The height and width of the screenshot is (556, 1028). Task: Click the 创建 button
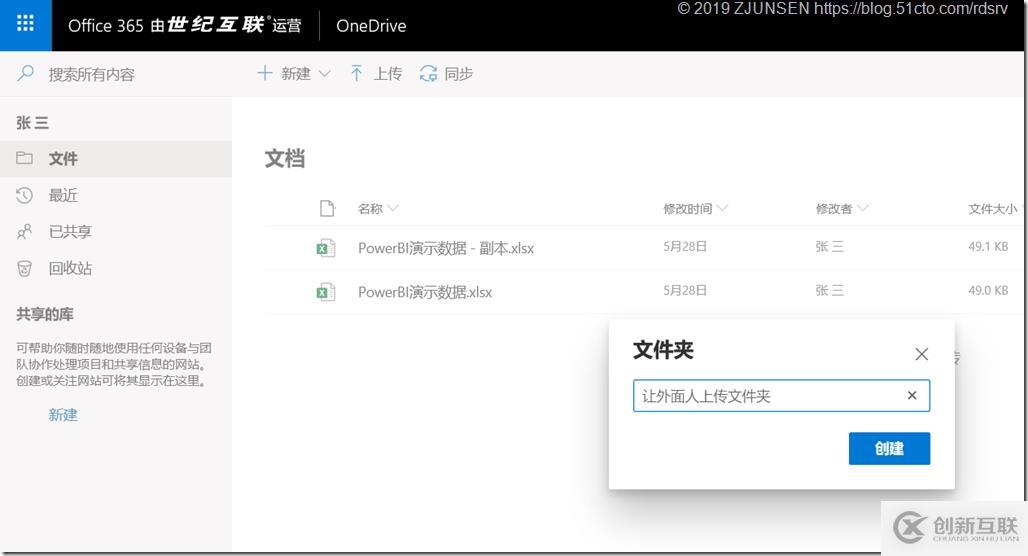(889, 448)
